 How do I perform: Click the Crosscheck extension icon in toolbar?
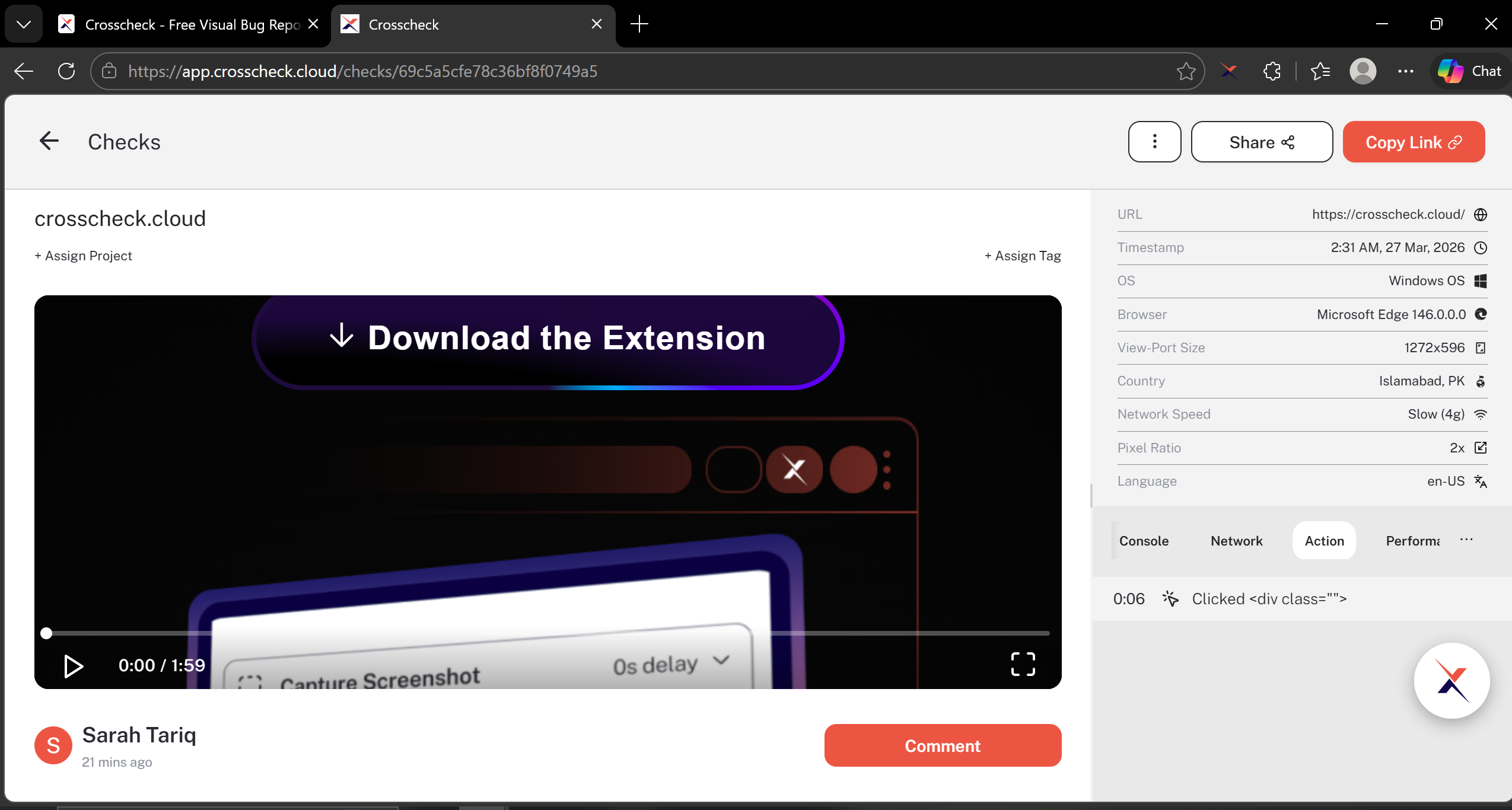[x=1229, y=71]
